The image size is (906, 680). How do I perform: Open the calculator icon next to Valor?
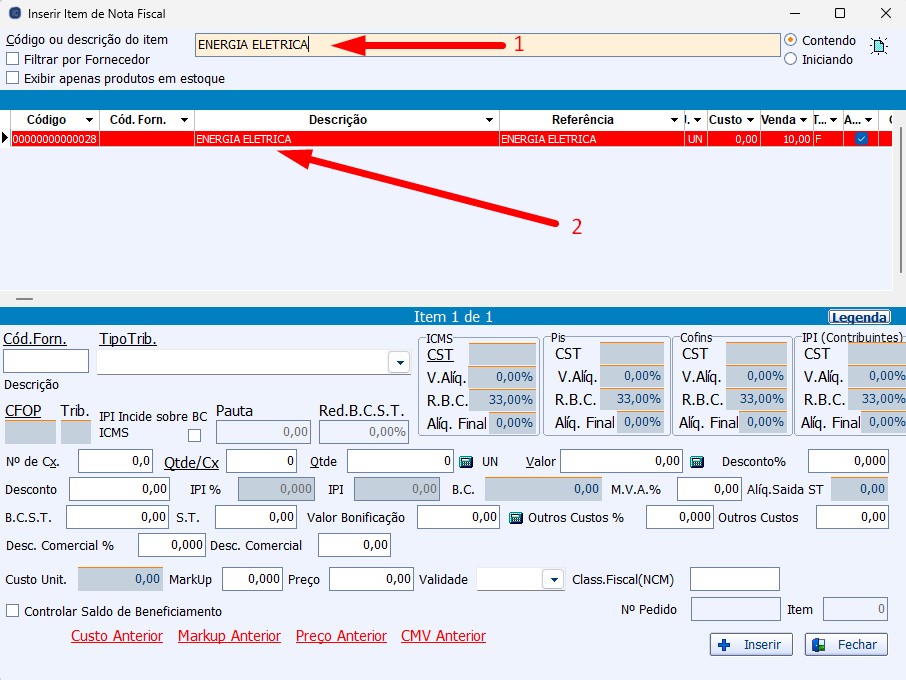(x=698, y=462)
